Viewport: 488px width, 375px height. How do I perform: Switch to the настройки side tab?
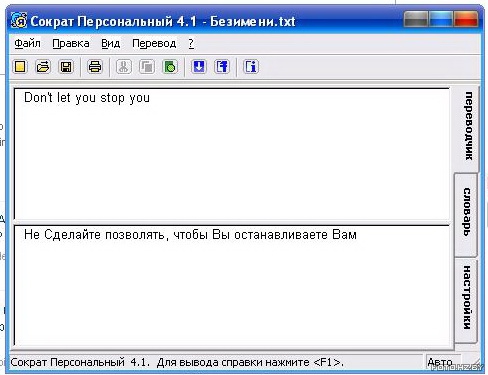466,298
